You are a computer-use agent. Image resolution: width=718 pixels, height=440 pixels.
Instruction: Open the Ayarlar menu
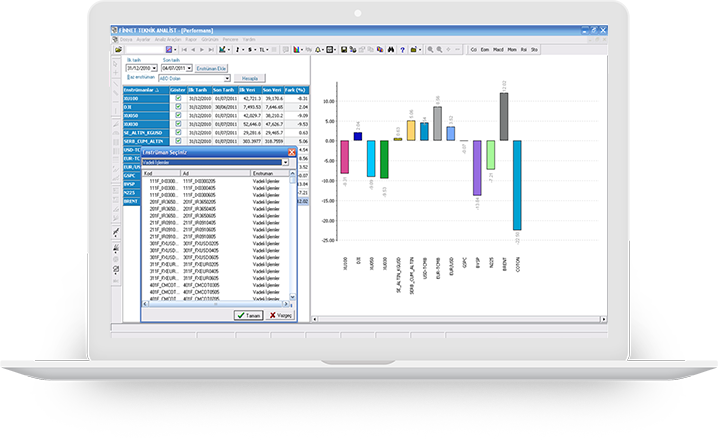(143, 40)
